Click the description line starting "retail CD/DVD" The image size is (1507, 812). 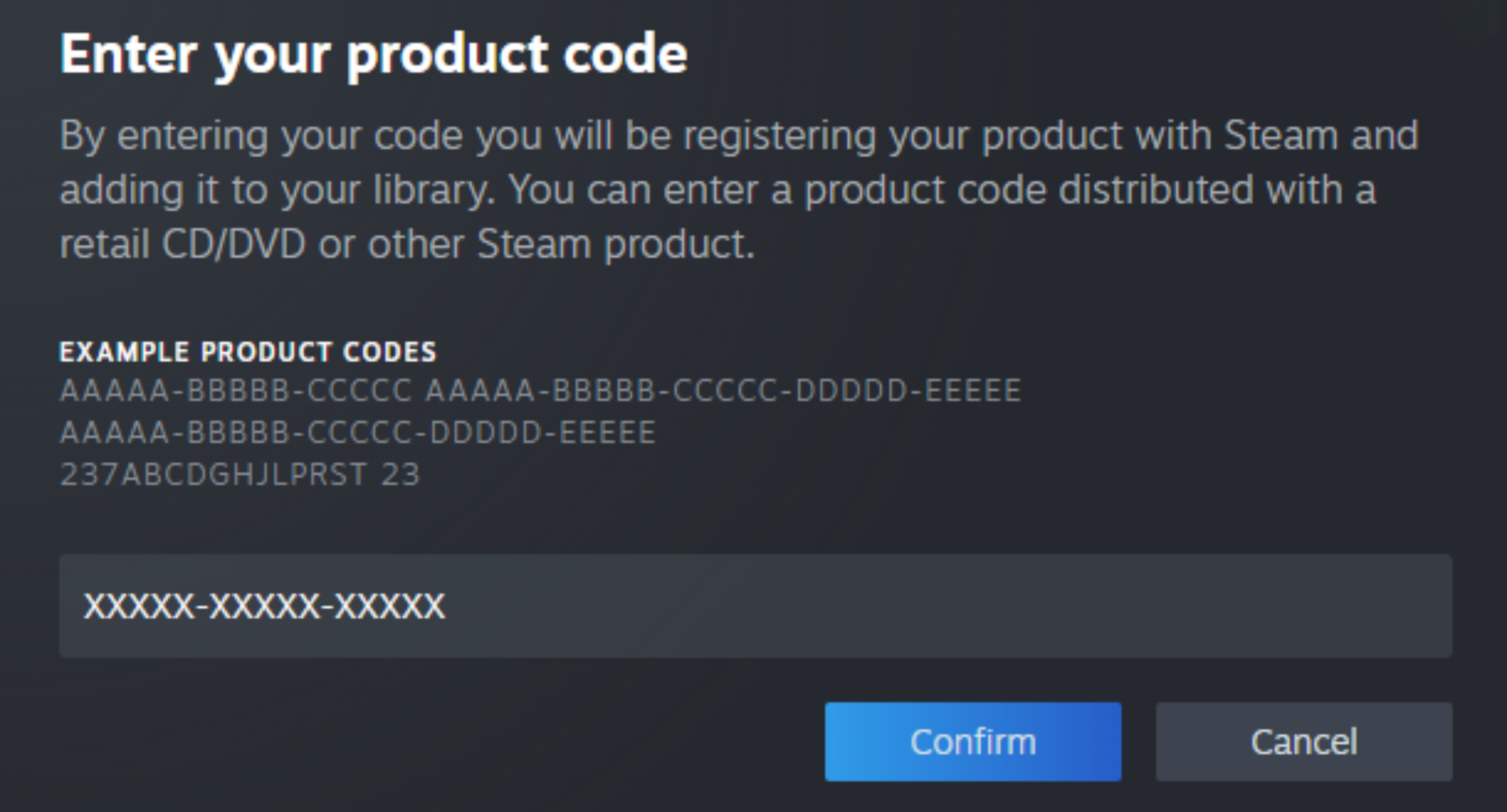(x=408, y=244)
